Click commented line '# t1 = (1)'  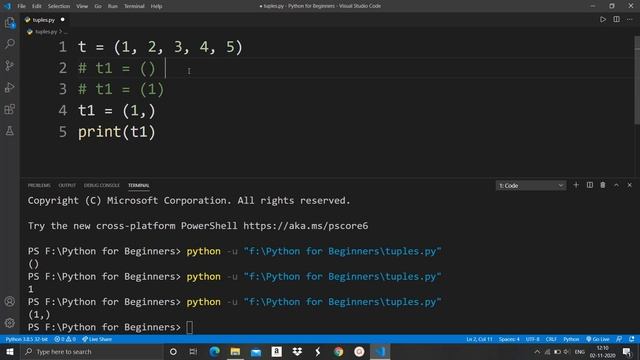(121, 89)
